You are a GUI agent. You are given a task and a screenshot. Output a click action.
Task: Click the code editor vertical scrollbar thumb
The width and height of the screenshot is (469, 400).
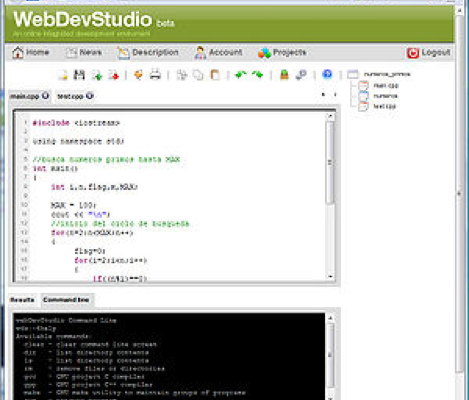(x=330, y=162)
